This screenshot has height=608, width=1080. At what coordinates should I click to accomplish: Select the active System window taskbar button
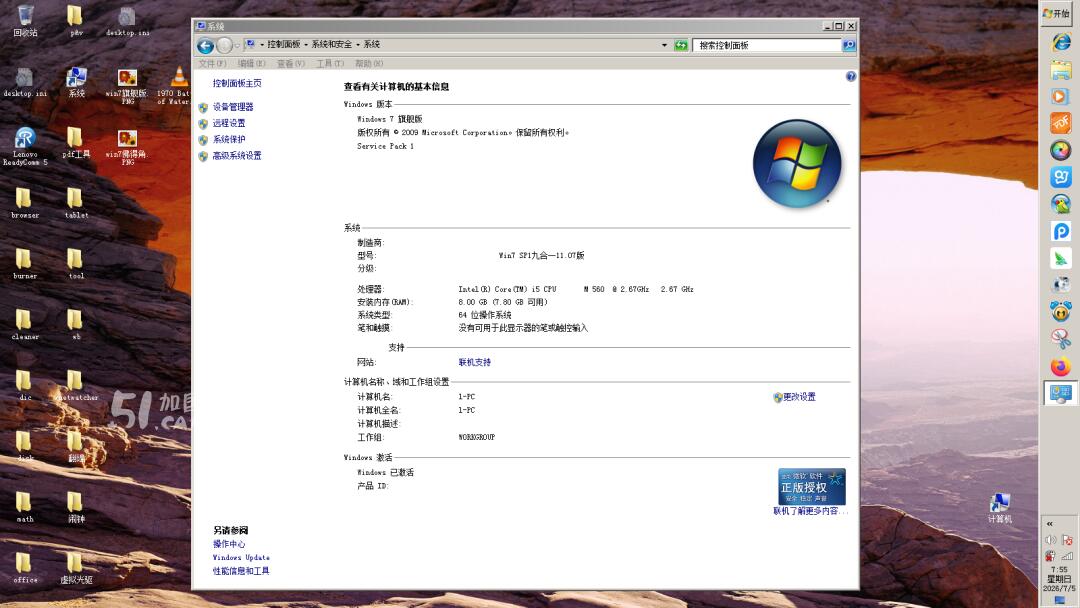click(1061, 394)
